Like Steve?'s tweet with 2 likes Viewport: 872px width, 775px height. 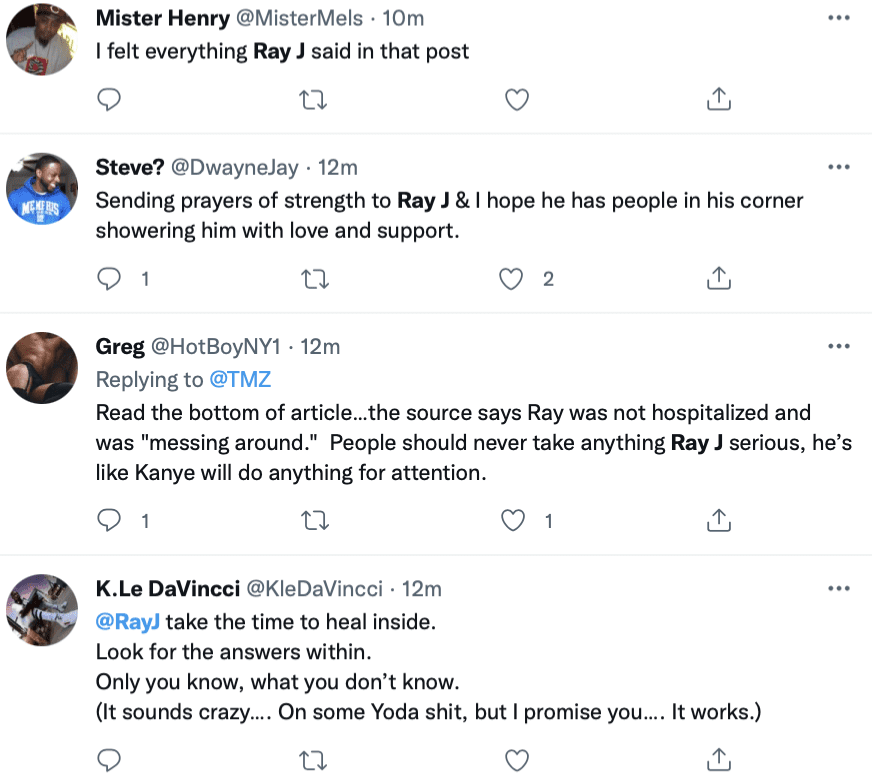(x=511, y=279)
